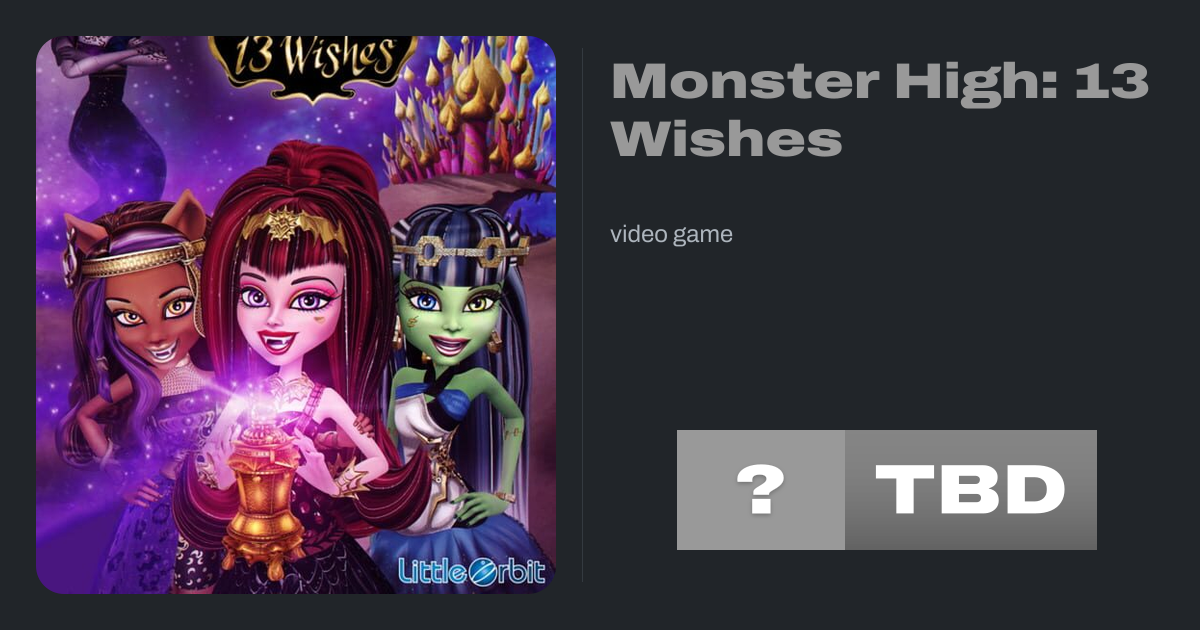Open the game cover art thumbnail
This screenshot has width=1200, height=630.
[x=296, y=315]
